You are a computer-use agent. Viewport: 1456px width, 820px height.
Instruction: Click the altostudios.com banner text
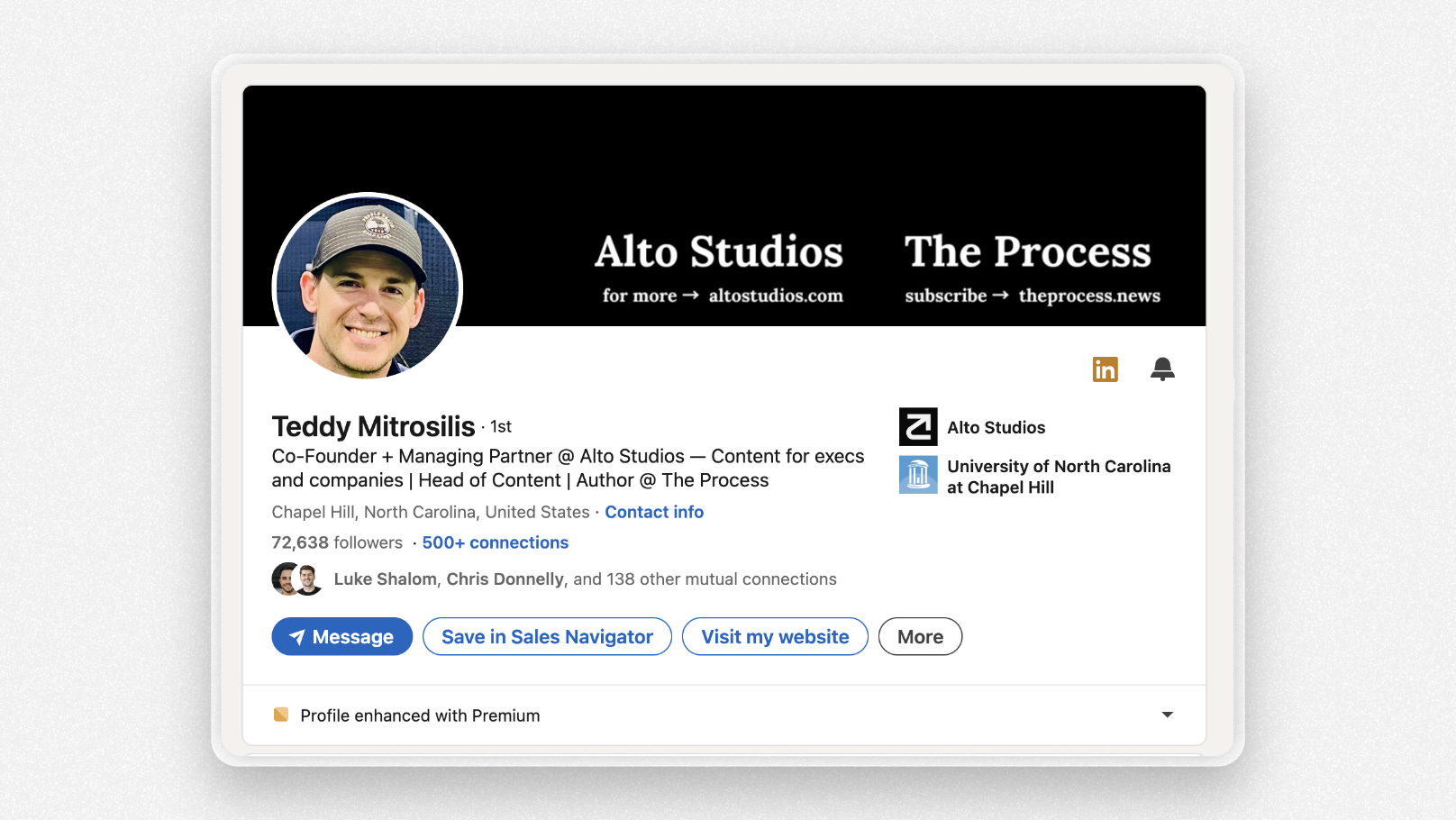click(x=776, y=296)
